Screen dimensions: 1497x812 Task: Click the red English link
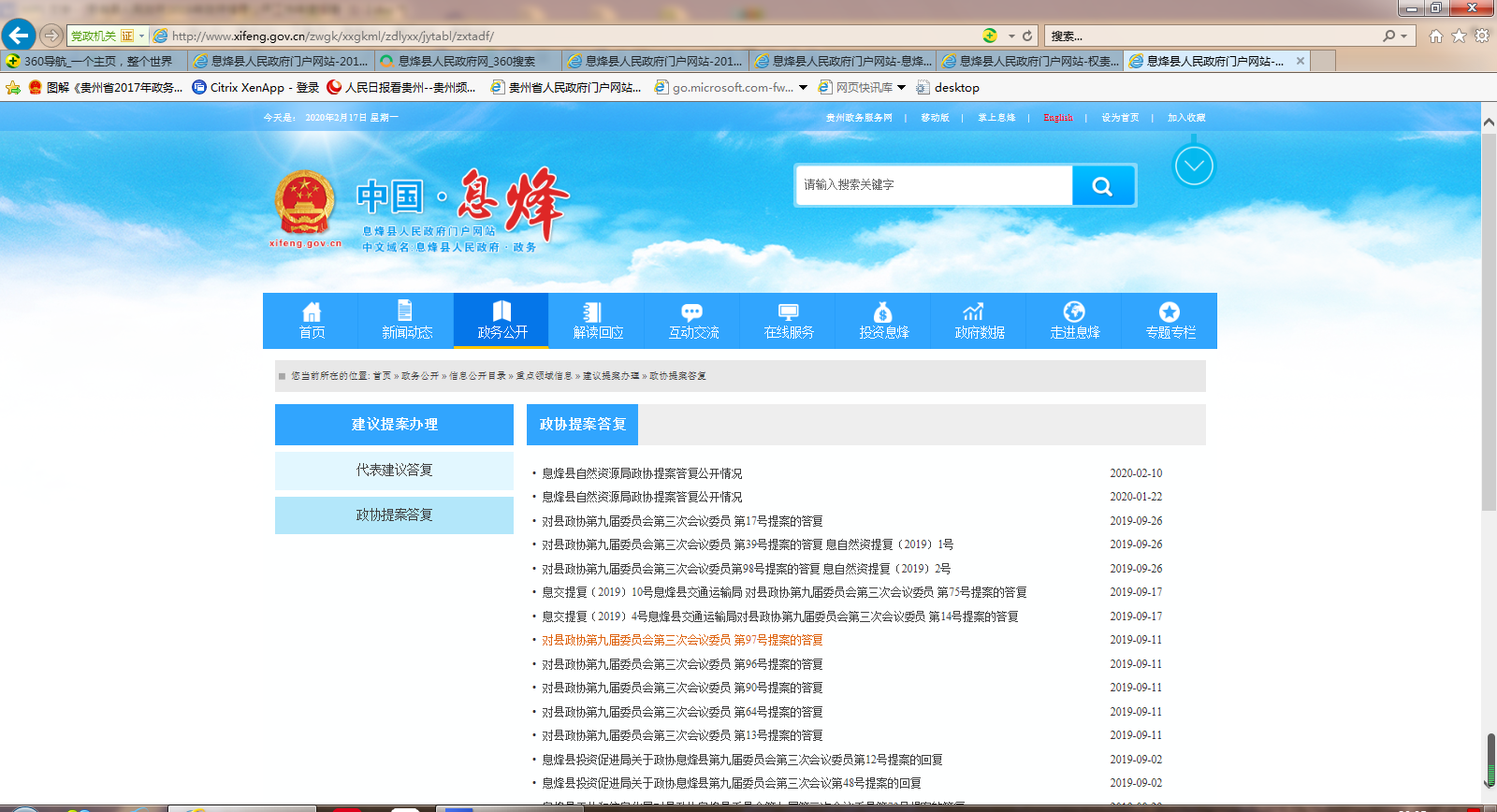[1058, 118]
